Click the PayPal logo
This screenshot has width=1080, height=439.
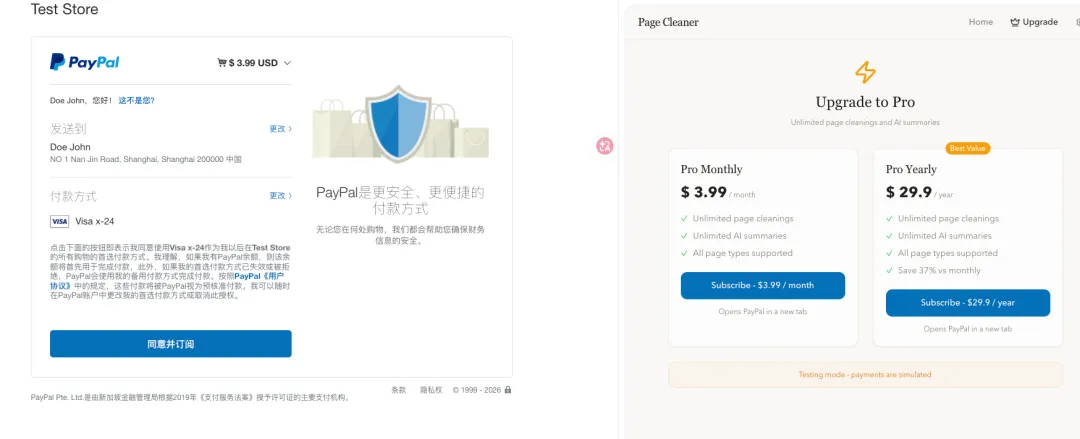84,62
